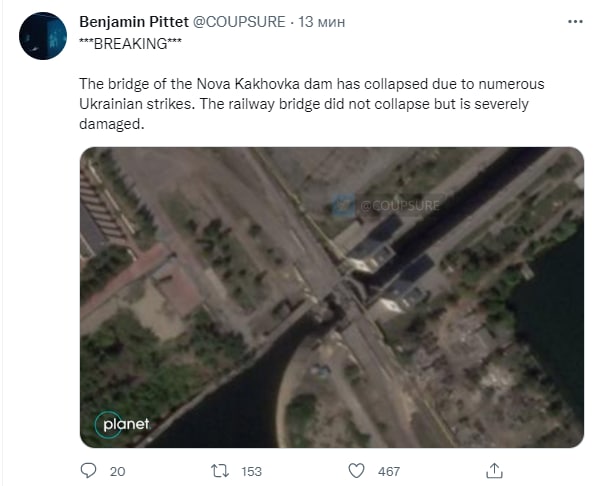Click the 153 retweets count

coord(252,470)
